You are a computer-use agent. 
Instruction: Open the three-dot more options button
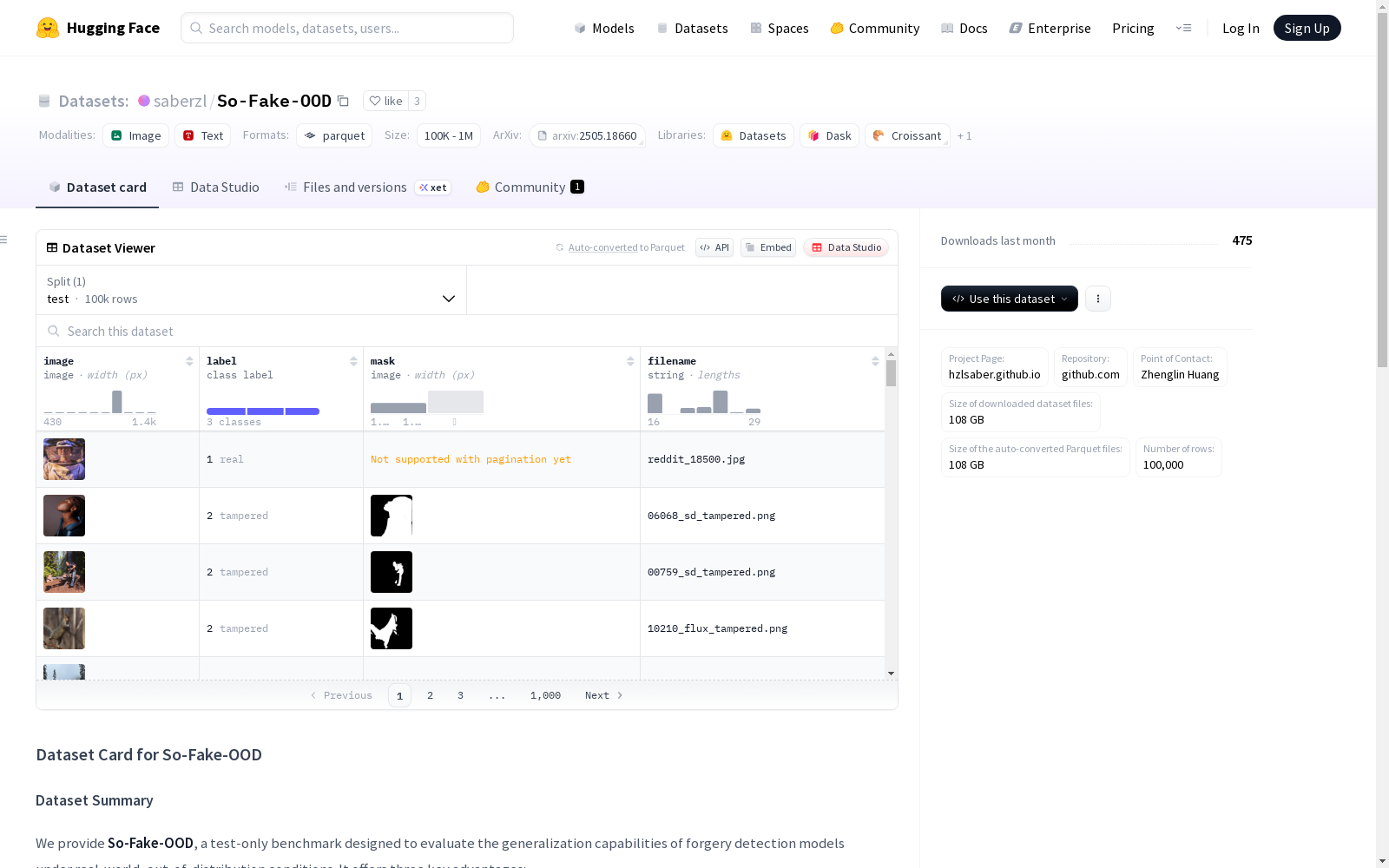[1098, 299]
